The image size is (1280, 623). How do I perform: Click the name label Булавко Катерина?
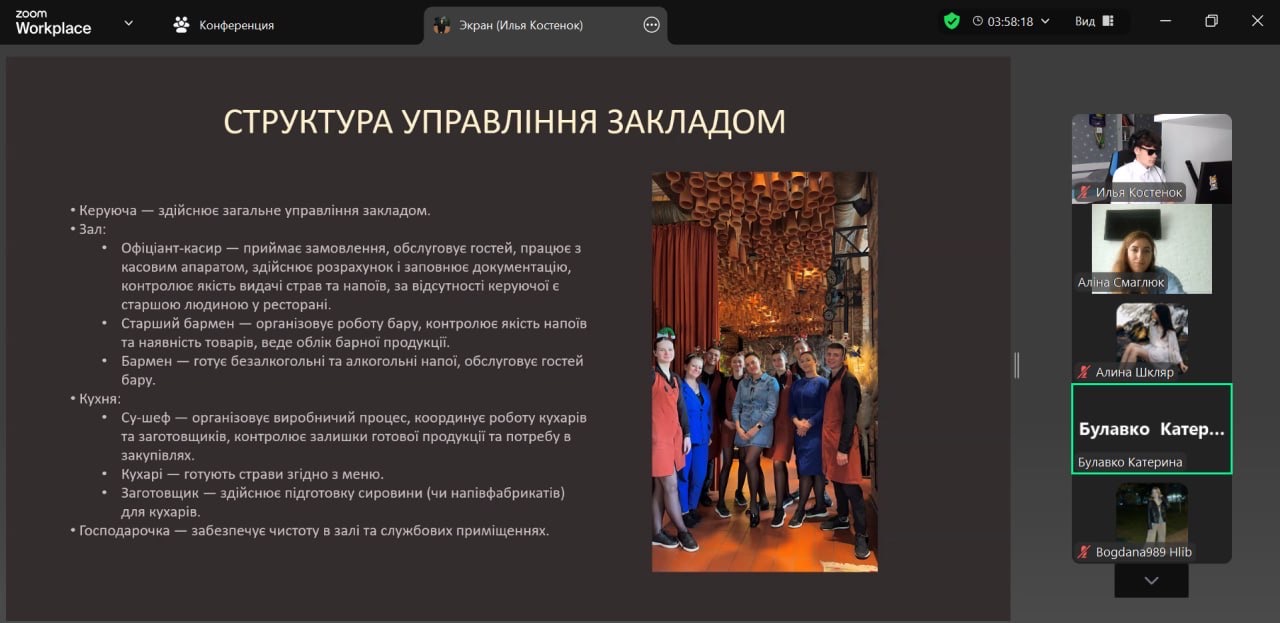click(x=1130, y=462)
